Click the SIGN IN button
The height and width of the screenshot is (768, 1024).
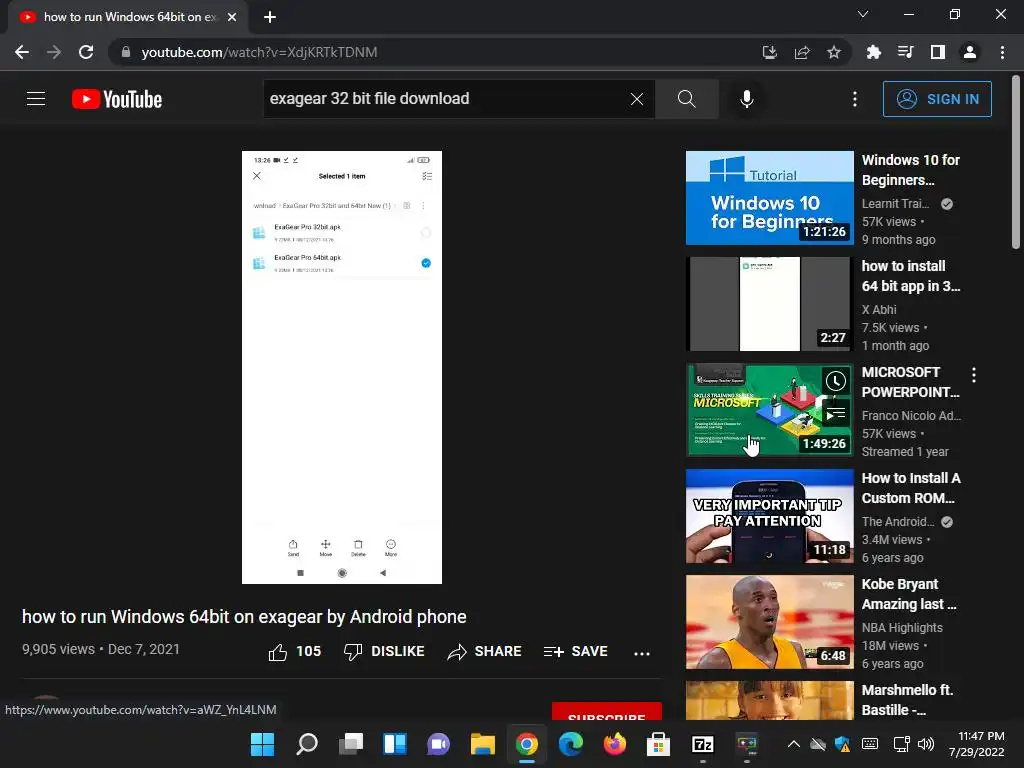tap(937, 99)
